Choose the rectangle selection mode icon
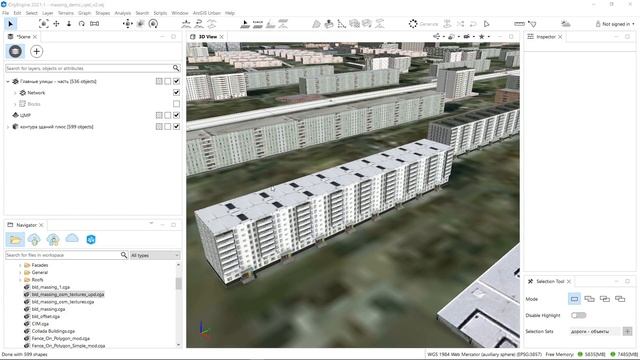This screenshot has width=640, height=360. (x=574, y=299)
